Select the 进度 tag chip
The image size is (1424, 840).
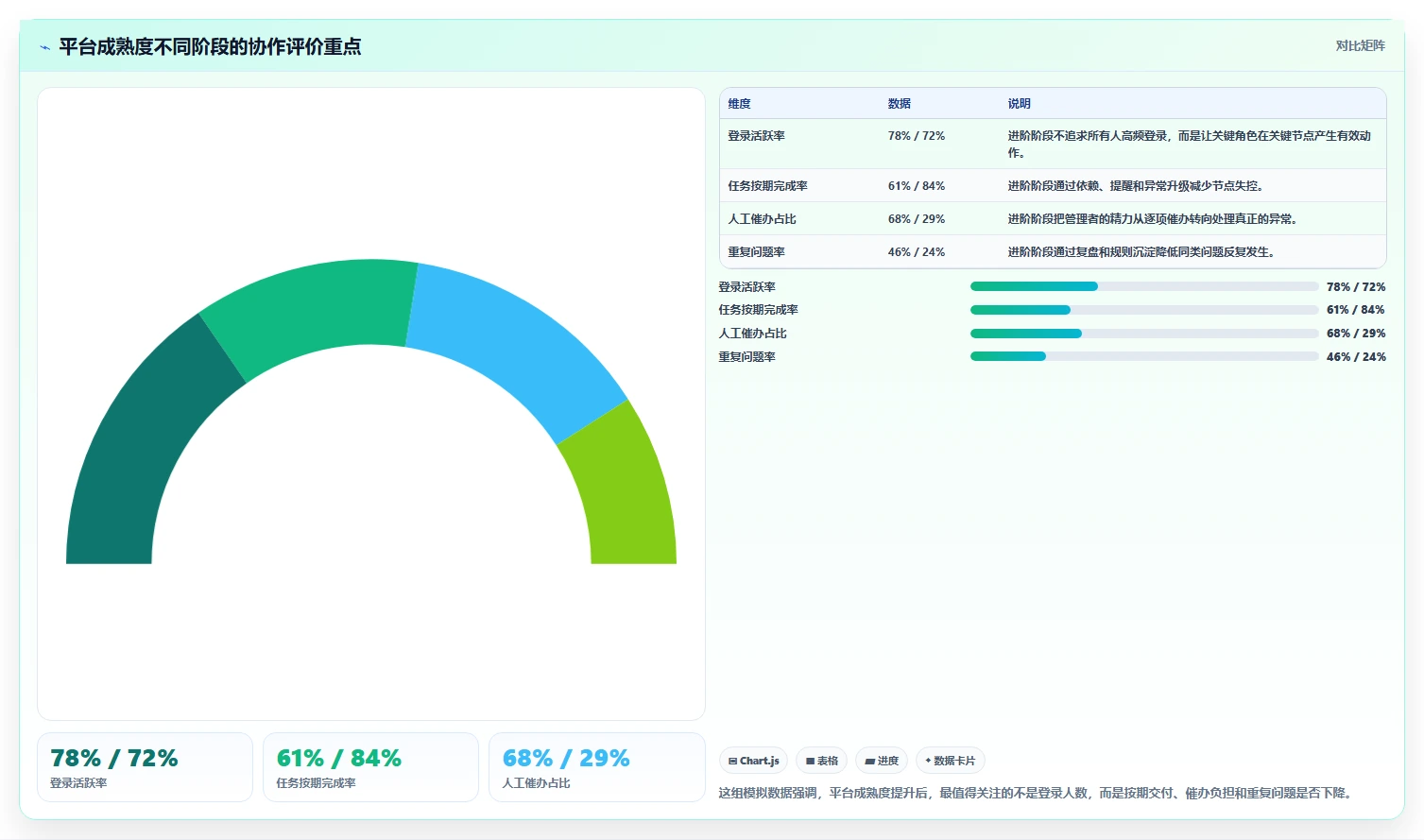pyautogui.click(x=882, y=761)
